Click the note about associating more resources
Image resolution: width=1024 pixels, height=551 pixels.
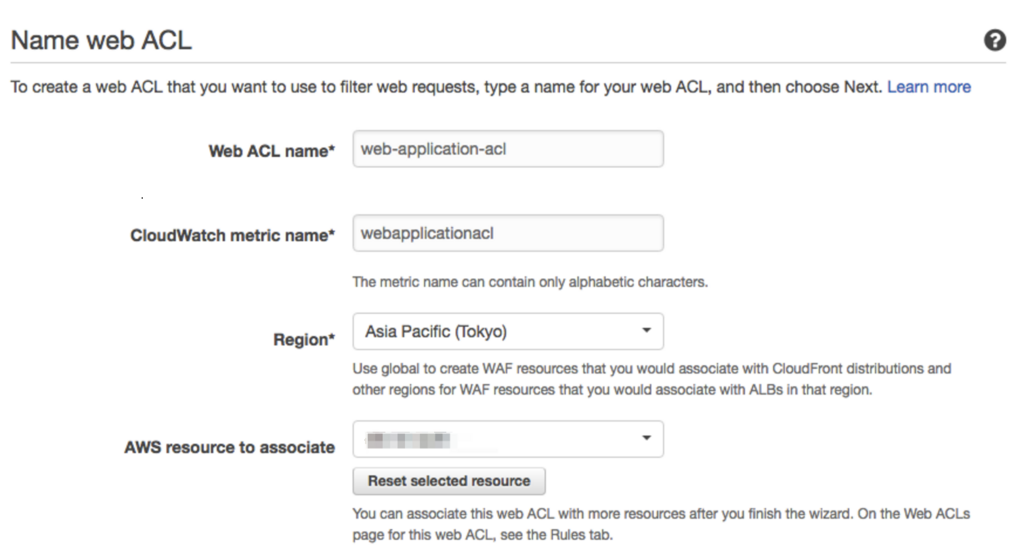(661, 524)
